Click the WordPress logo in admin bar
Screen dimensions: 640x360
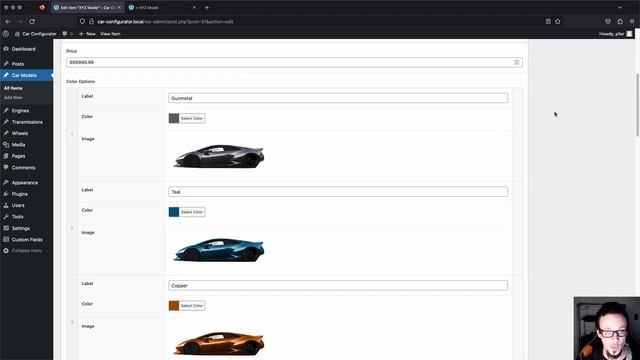6,34
